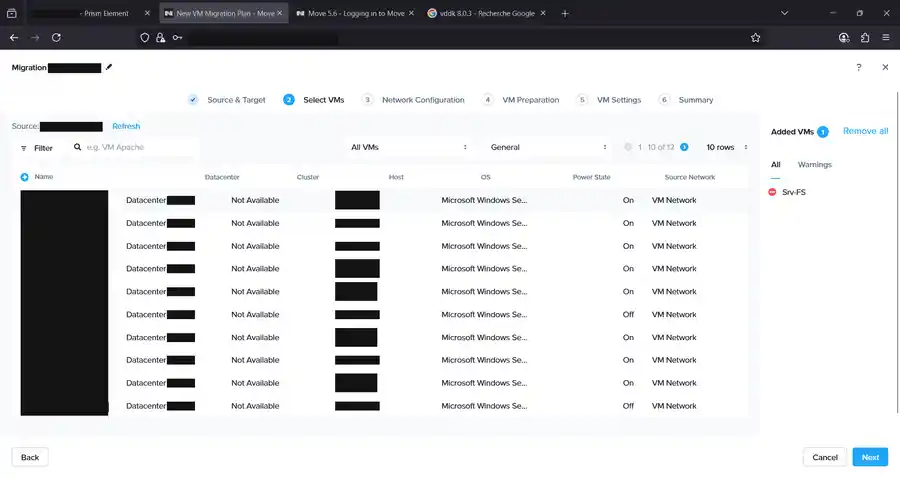Remove Srv-FS with its red minus icon
The width and height of the screenshot is (900, 478).
(x=772, y=192)
